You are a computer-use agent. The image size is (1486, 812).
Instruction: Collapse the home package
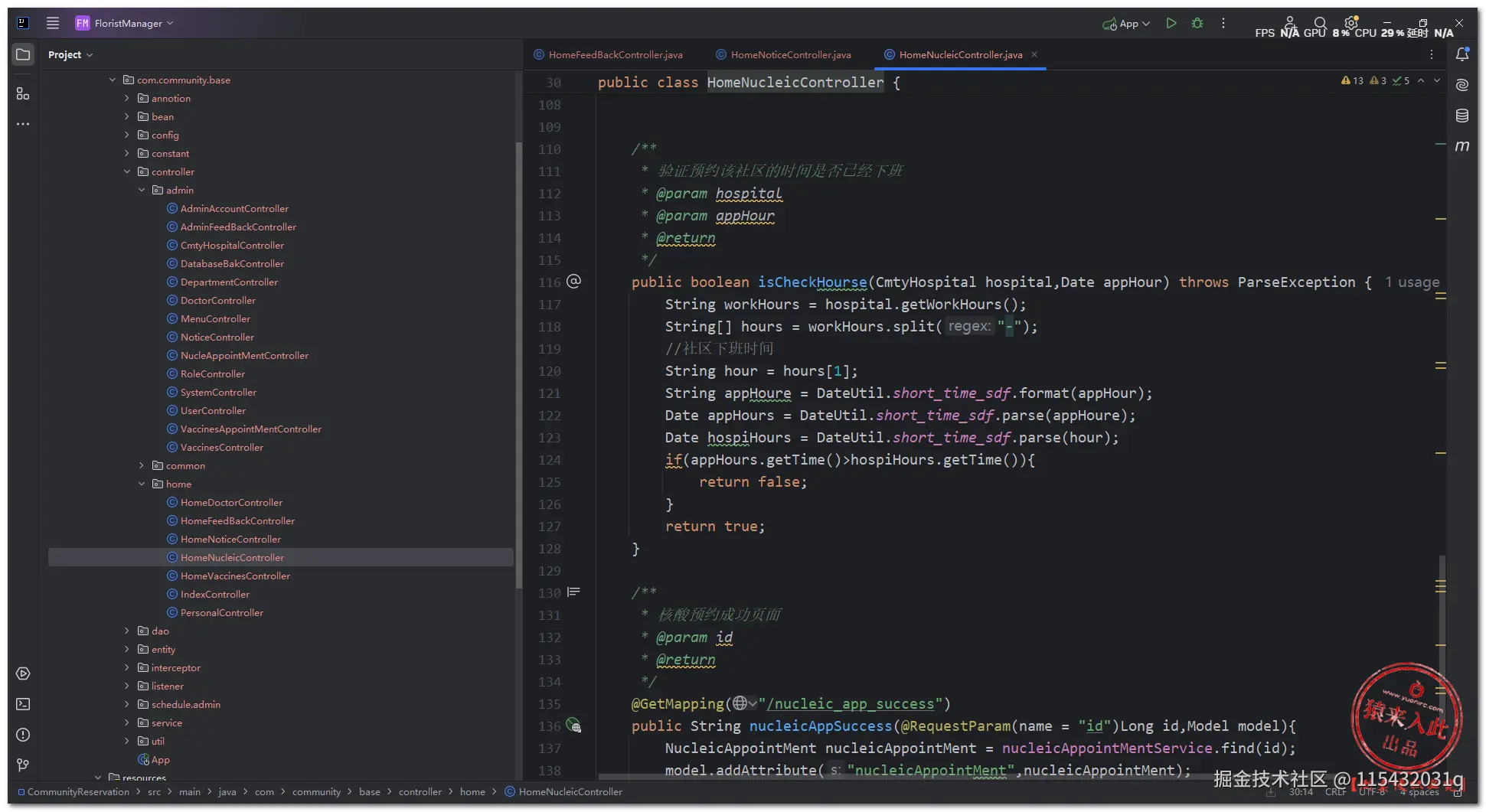[x=142, y=484]
